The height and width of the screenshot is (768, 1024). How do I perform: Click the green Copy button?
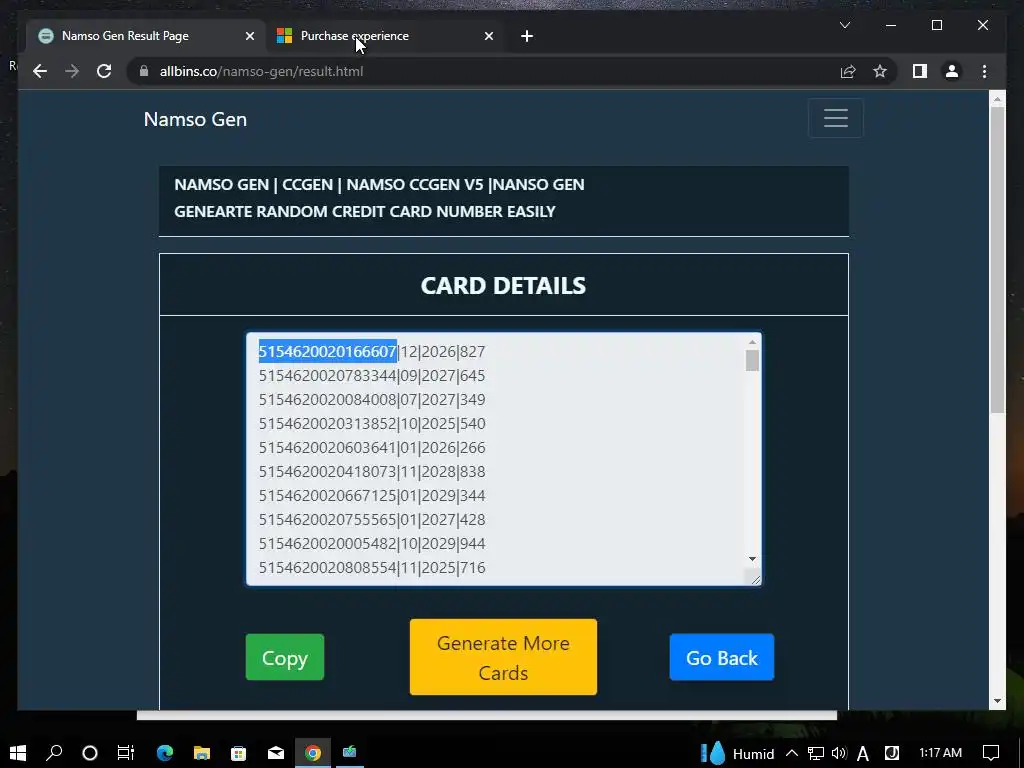(285, 657)
